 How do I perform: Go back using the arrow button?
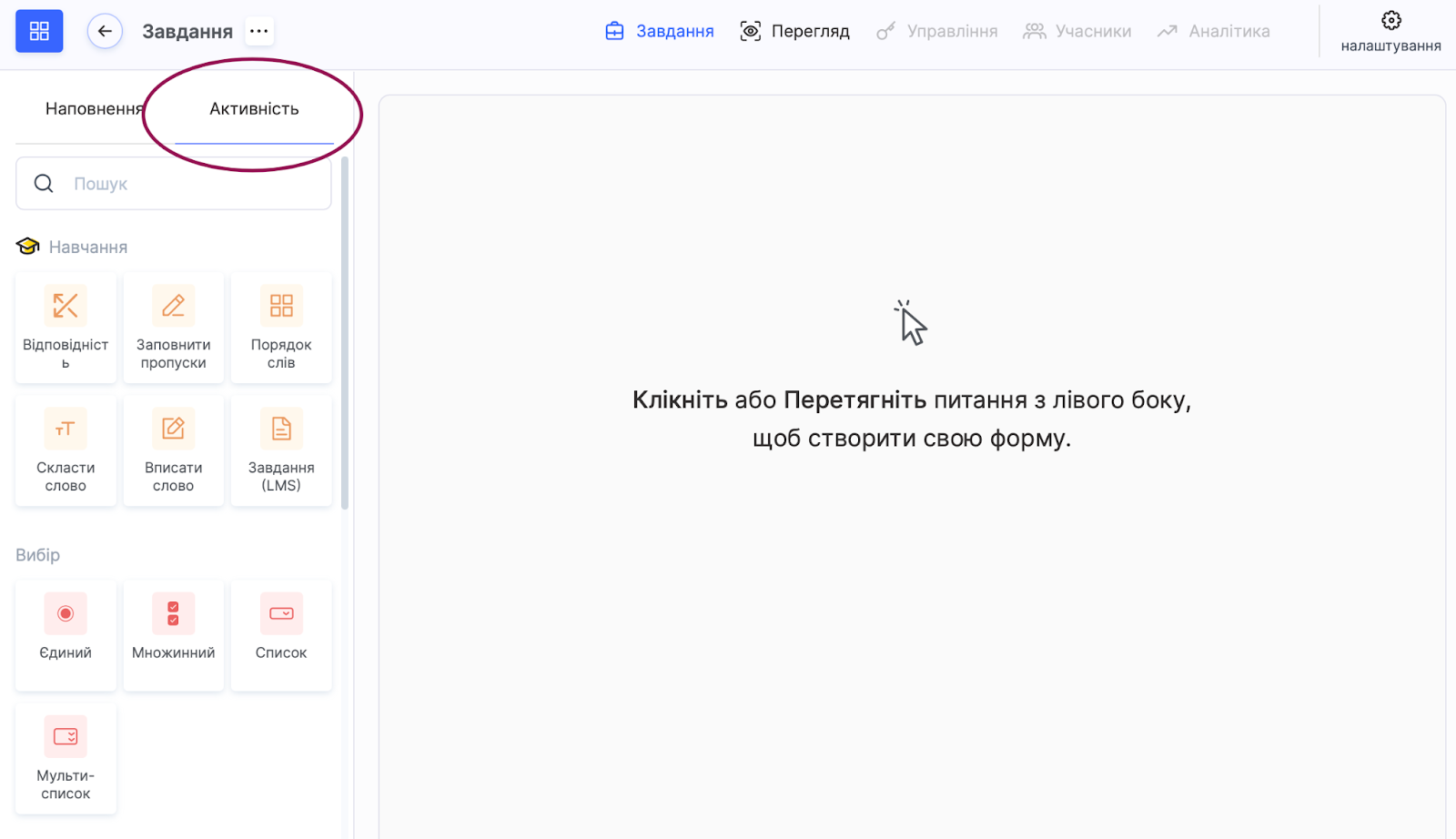pos(105,31)
